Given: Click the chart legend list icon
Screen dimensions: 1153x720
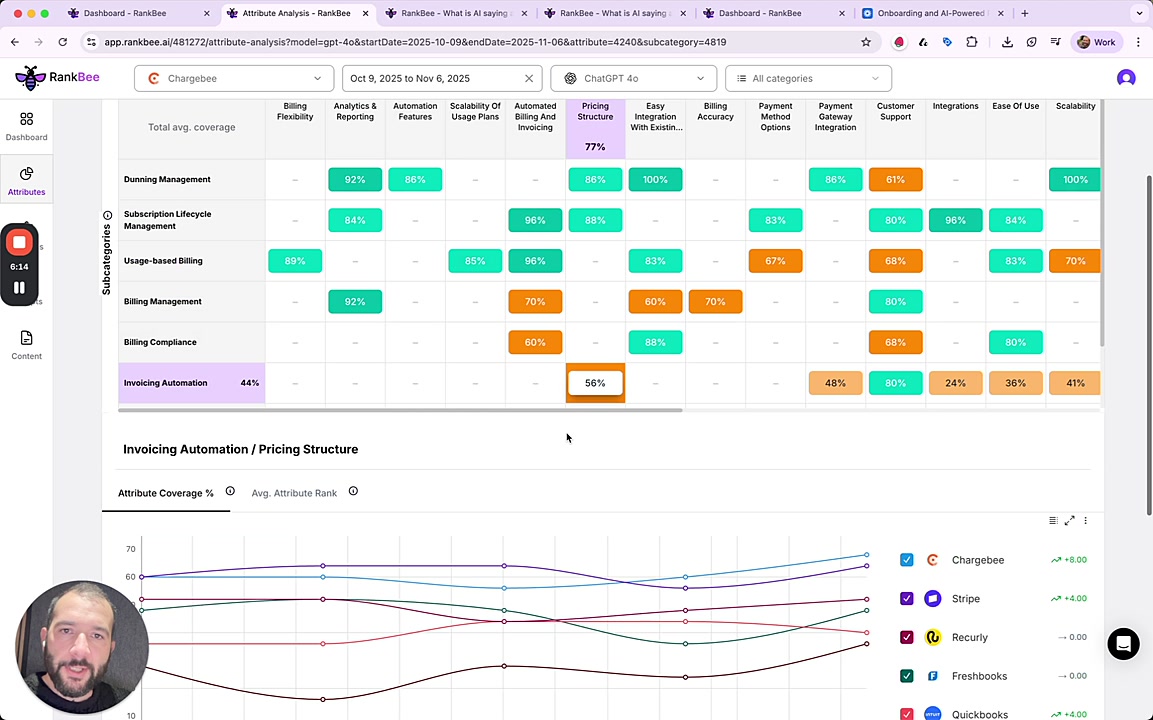Looking at the screenshot, I should tap(1052, 521).
